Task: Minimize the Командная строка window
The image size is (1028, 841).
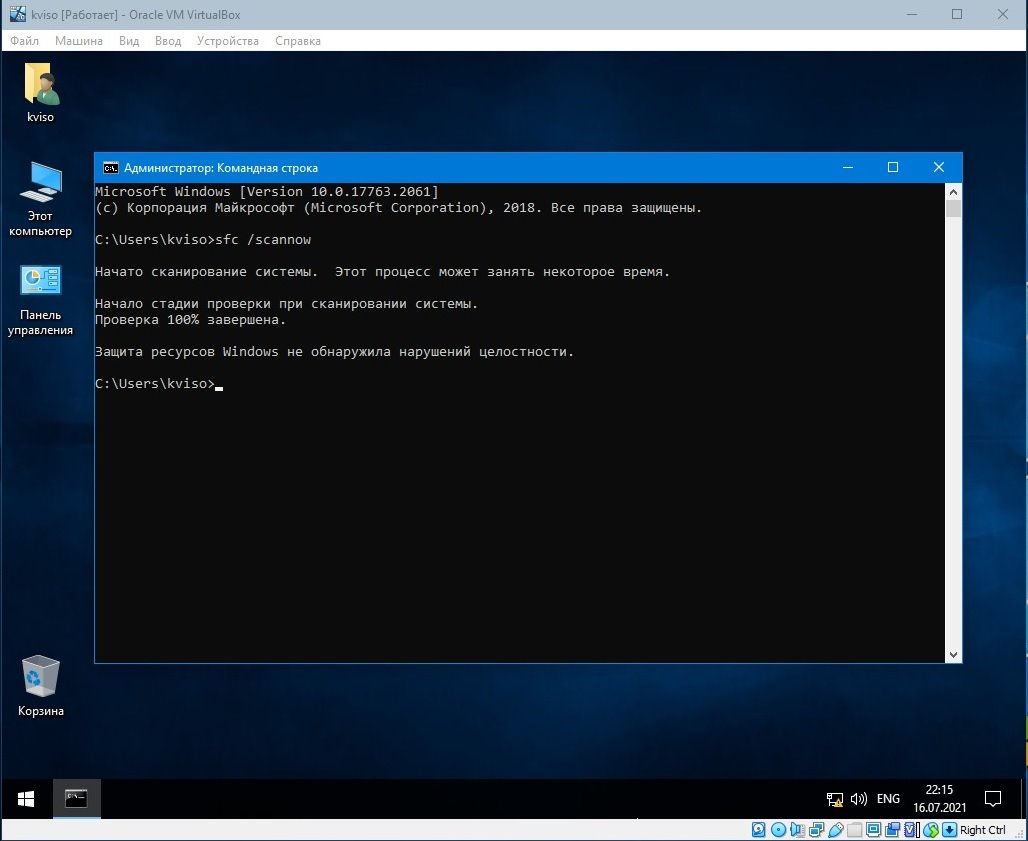Action: [x=848, y=168]
